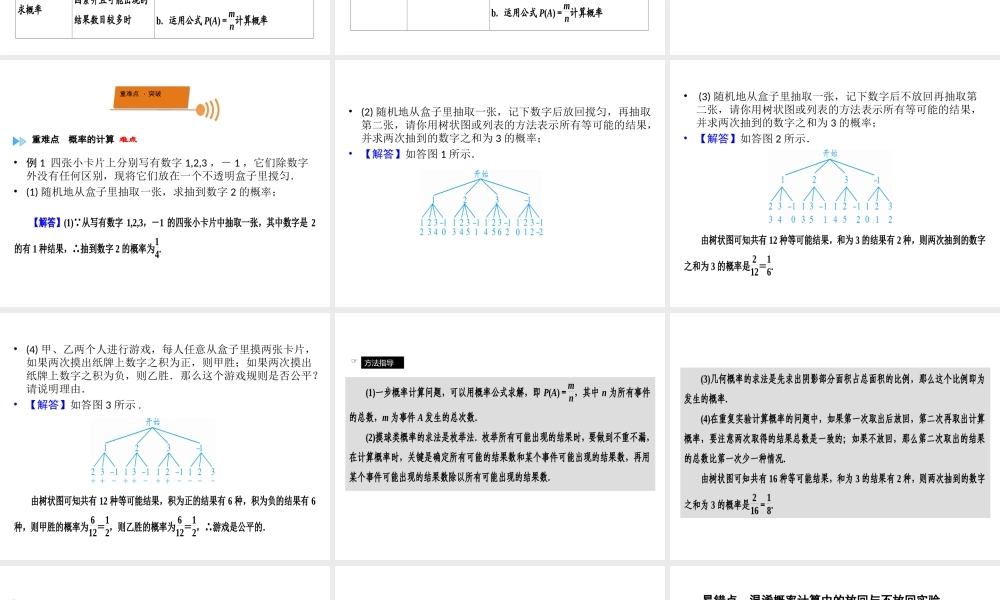Click the text 例 1 四张小卡片上分别写有数字

click(167, 169)
